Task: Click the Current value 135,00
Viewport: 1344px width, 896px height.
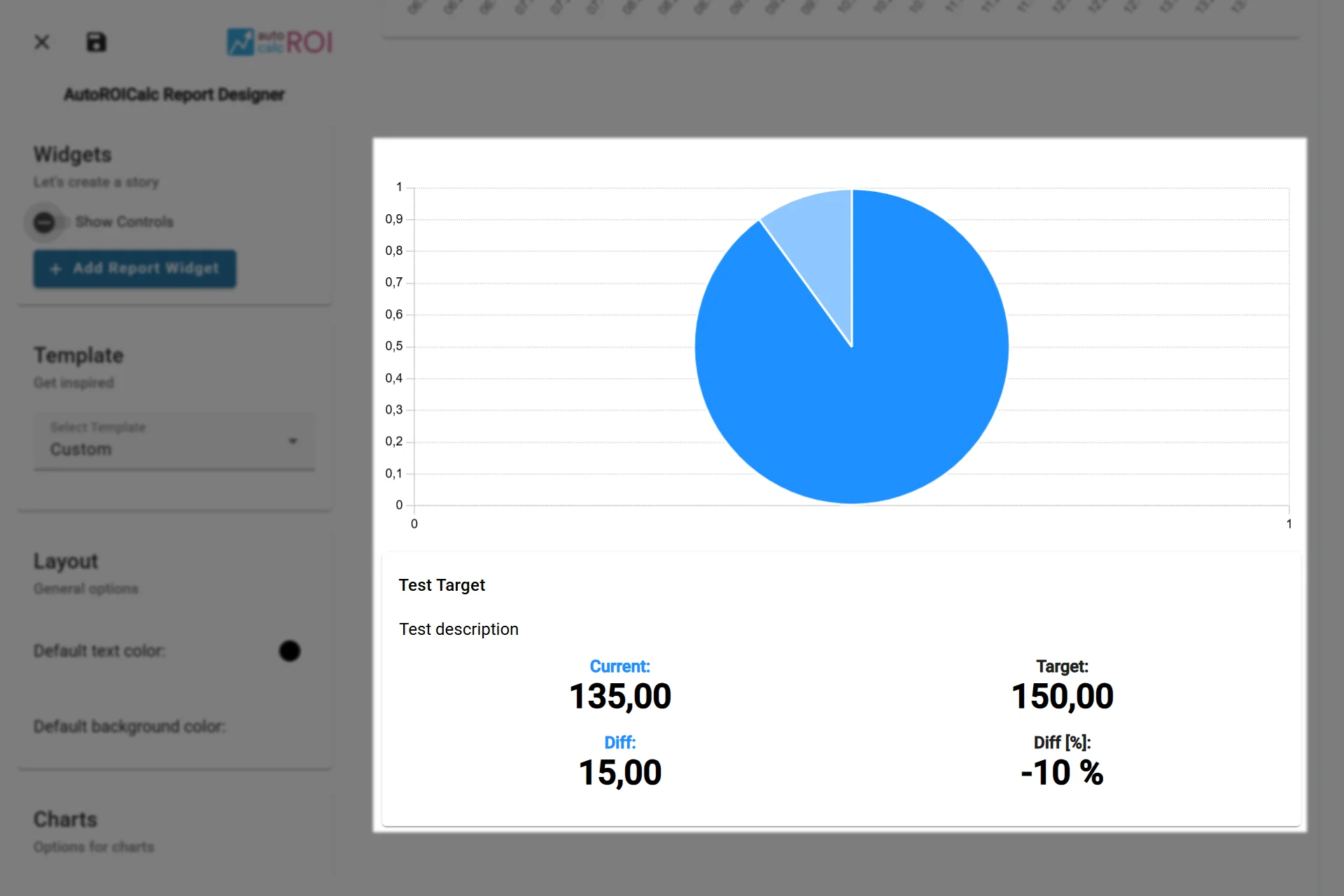Action: coord(619,696)
